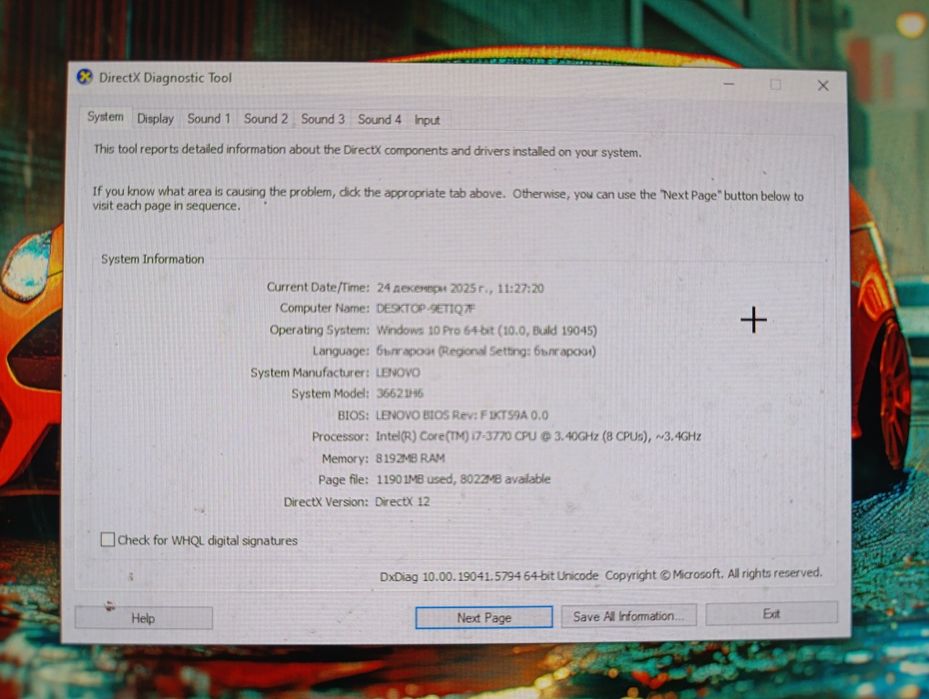Click Save All Information button

coord(628,616)
